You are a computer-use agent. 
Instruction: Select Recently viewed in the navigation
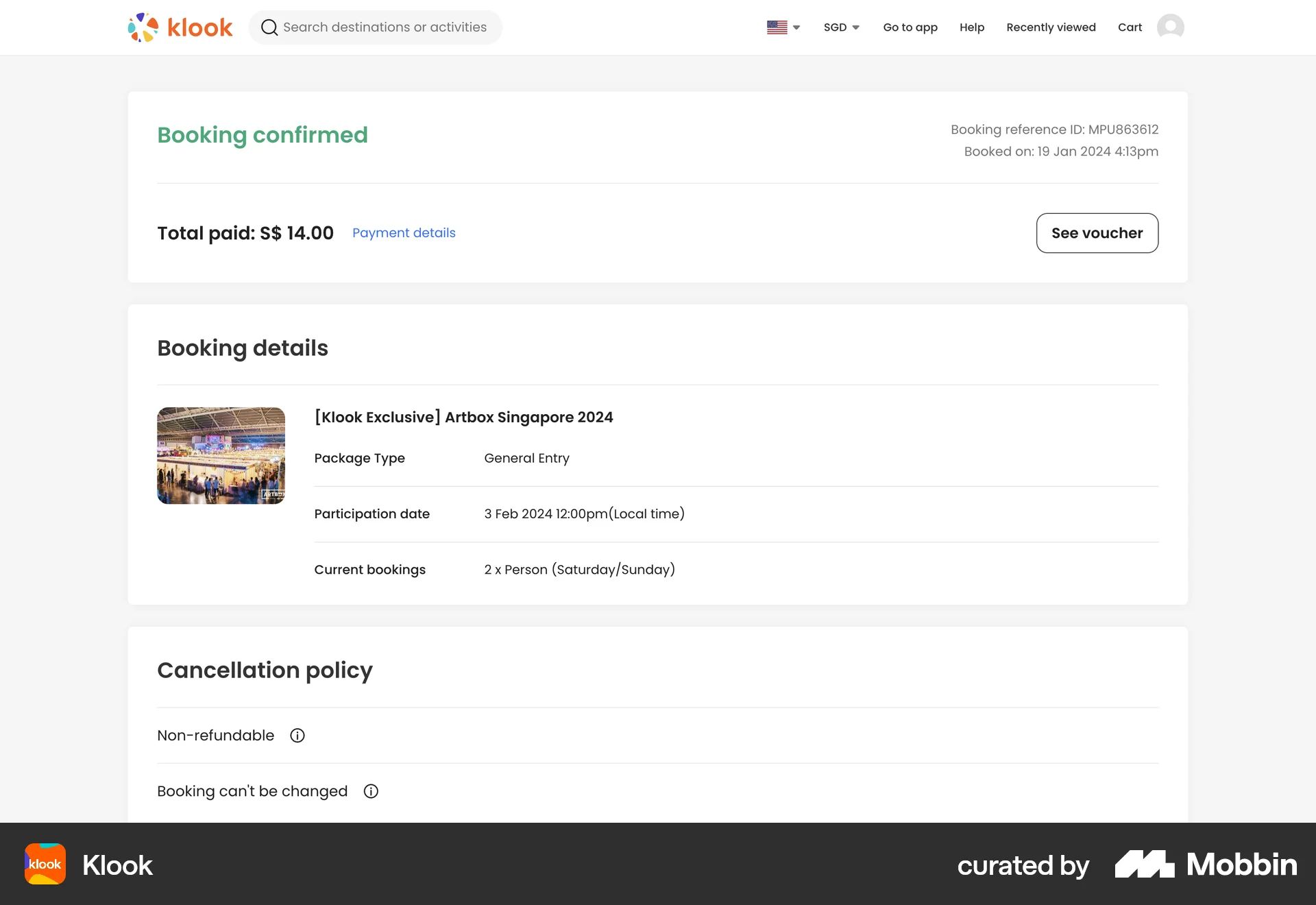coord(1051,27)
